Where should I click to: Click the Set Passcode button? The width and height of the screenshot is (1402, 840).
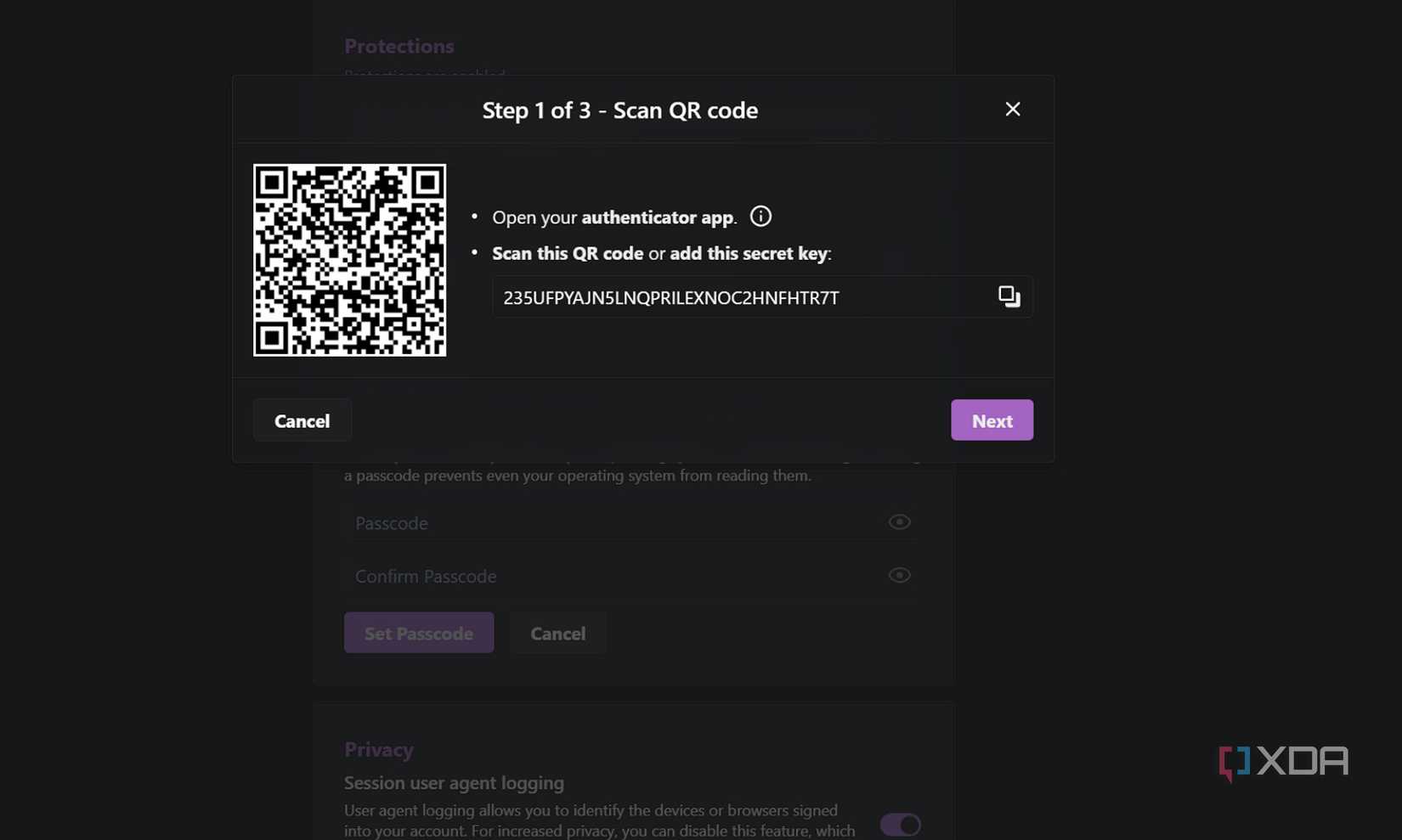[418, 632]
